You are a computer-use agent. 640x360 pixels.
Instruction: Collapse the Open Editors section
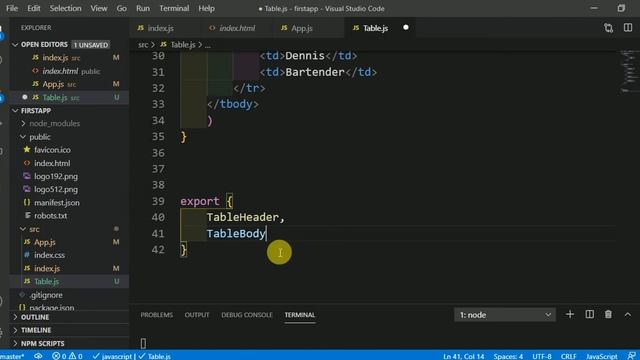click(15, 44)
